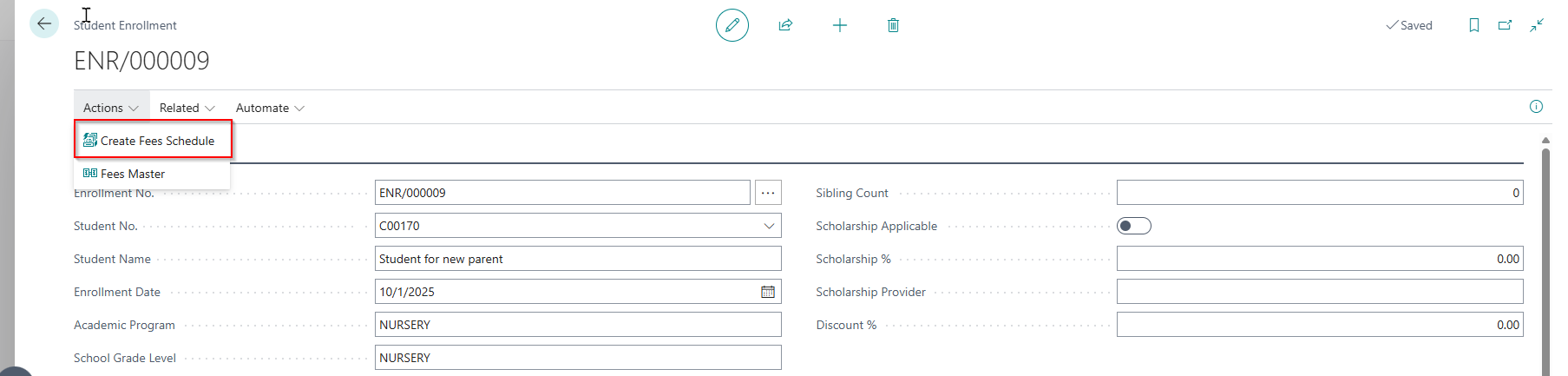
Task: Open record in new window icon
Action: [x=1505, y=25]
